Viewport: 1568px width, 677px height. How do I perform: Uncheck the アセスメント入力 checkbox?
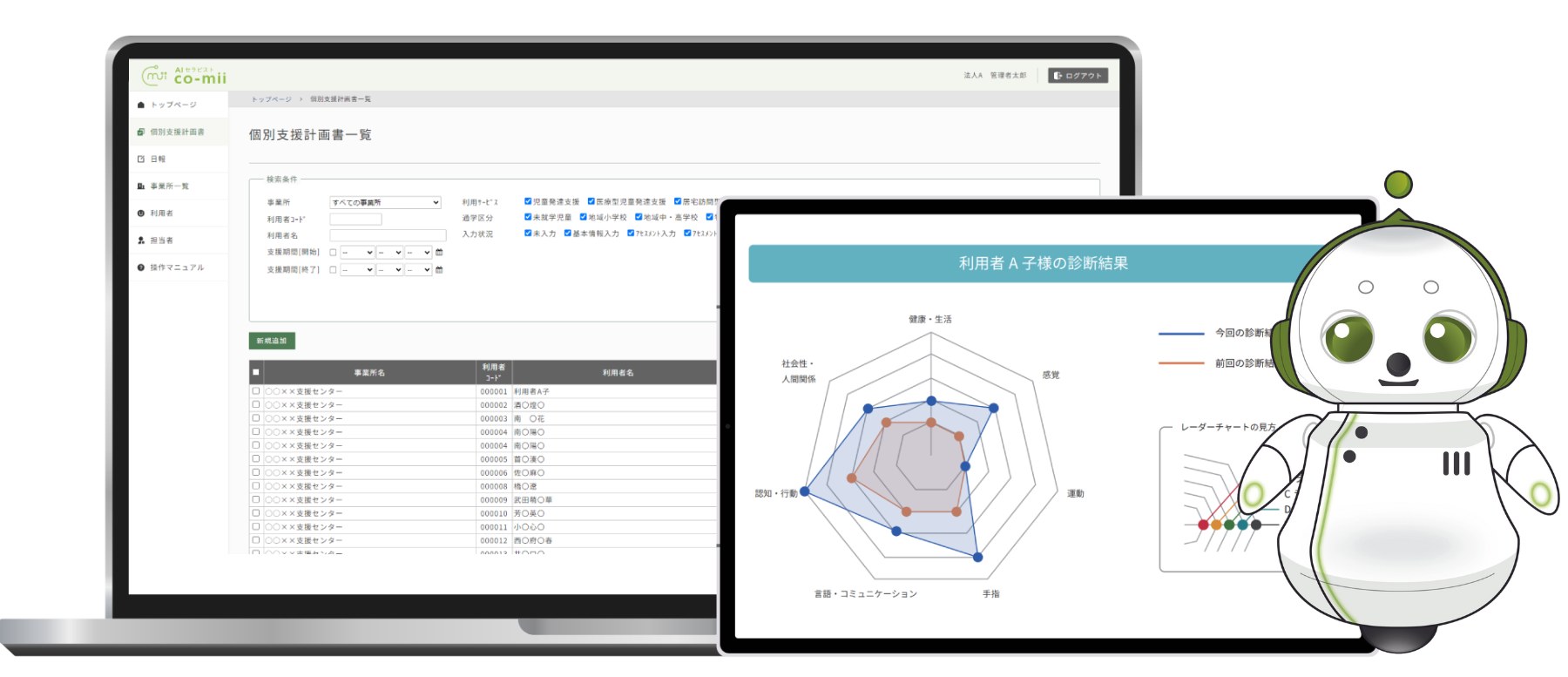631,233
